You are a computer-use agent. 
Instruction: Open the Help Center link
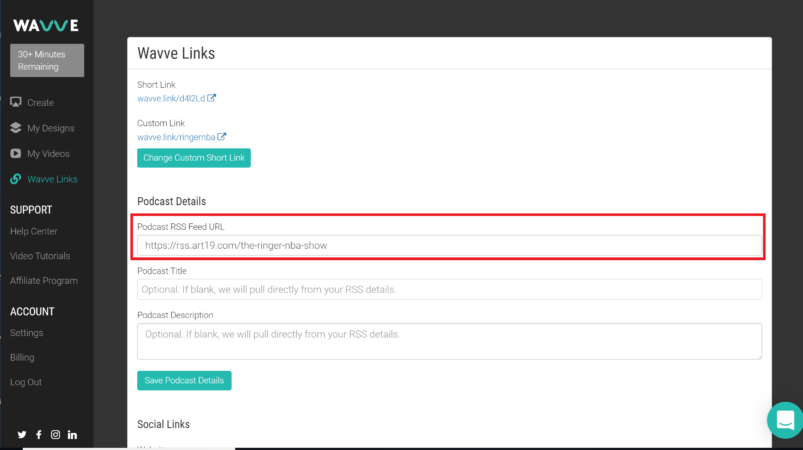click(34, 232)
